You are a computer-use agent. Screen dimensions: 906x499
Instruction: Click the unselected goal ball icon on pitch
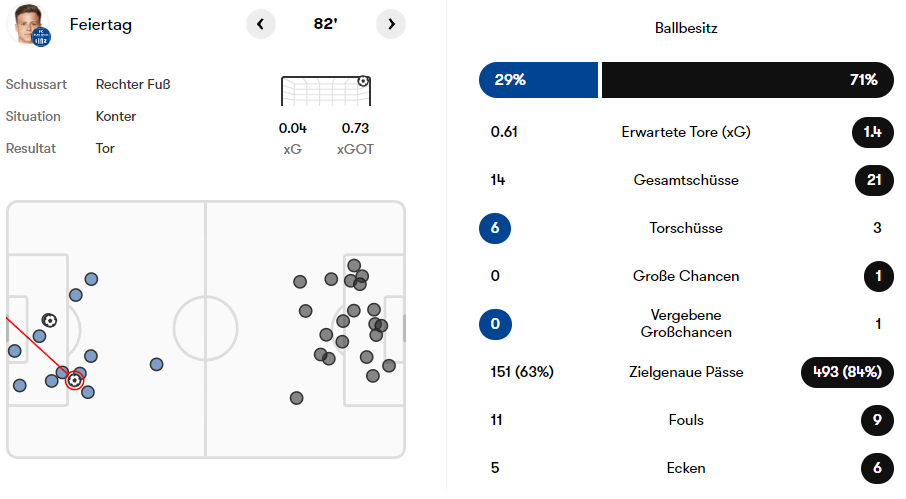pos(49,321)
